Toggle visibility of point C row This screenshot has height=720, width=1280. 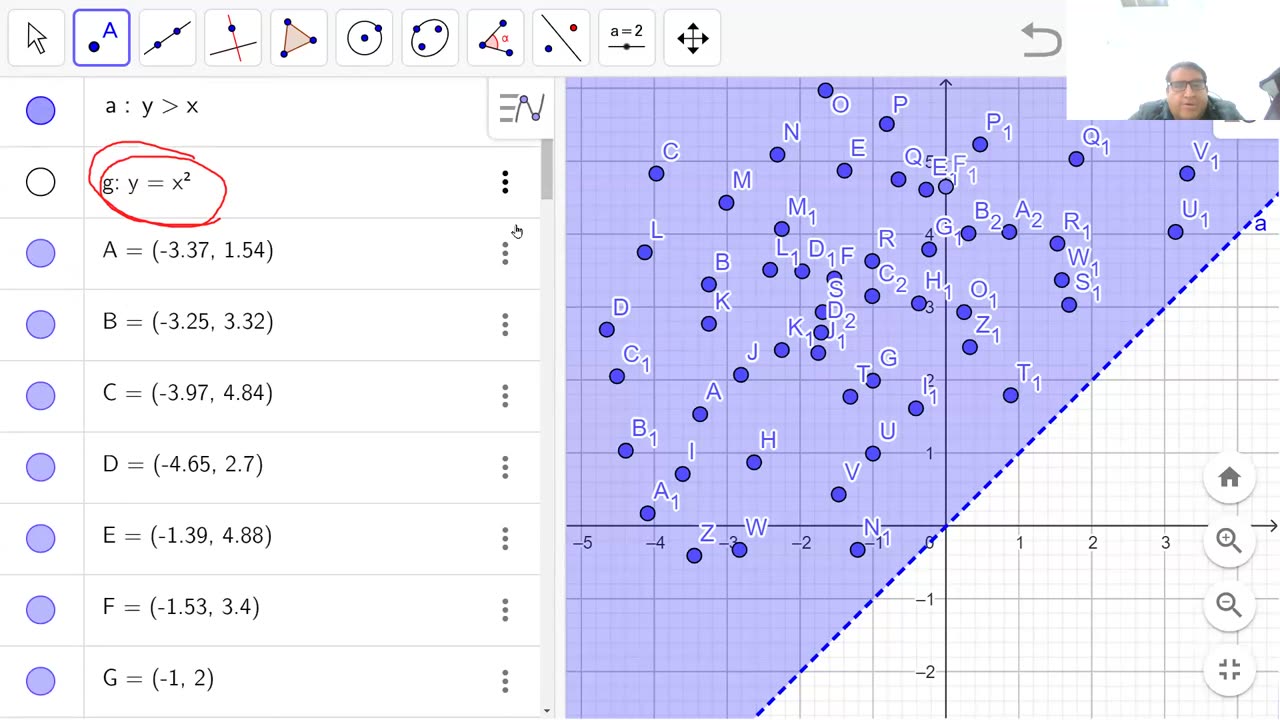point(41,396)
